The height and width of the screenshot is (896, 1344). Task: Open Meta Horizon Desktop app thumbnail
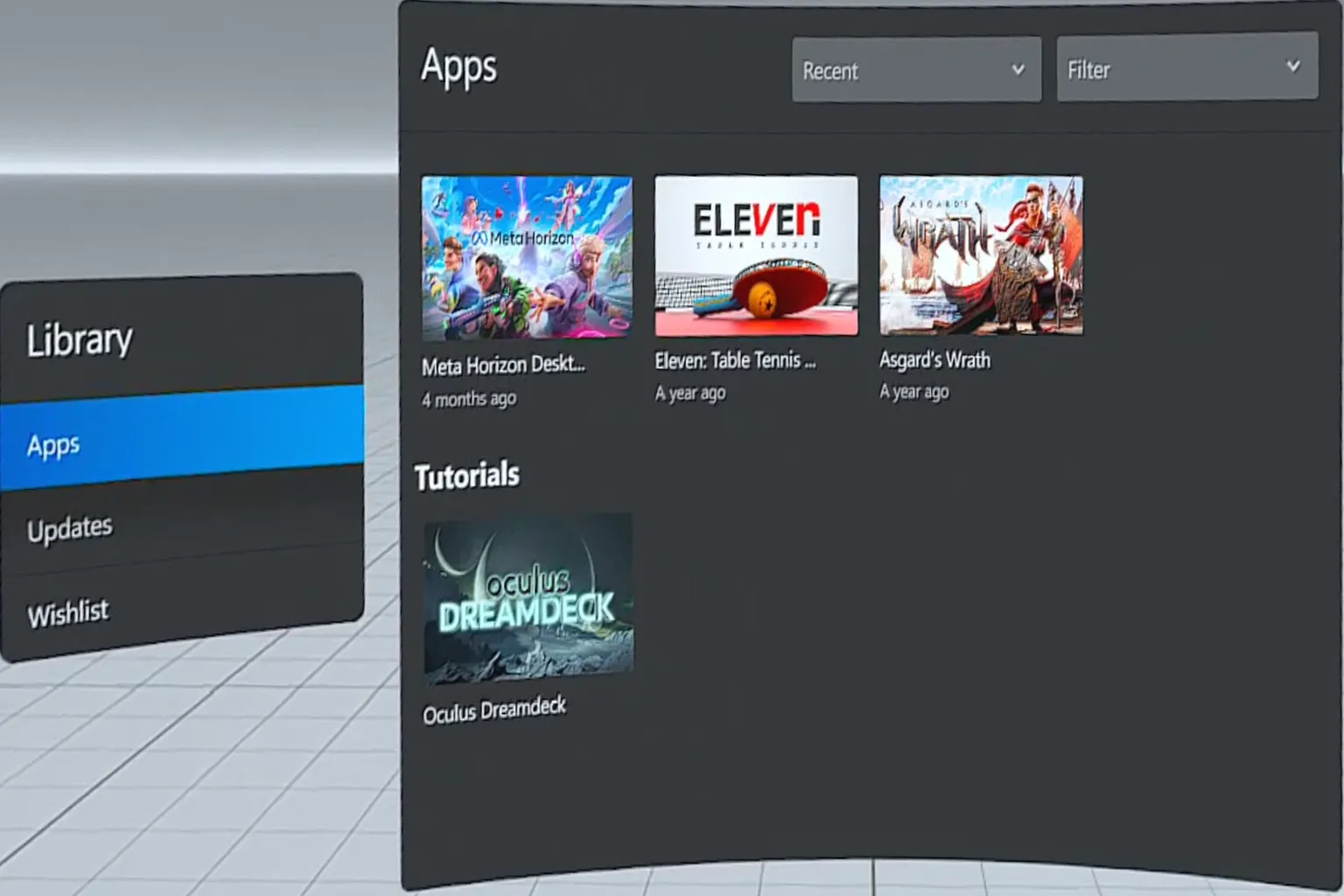click(x=527, y=257)
